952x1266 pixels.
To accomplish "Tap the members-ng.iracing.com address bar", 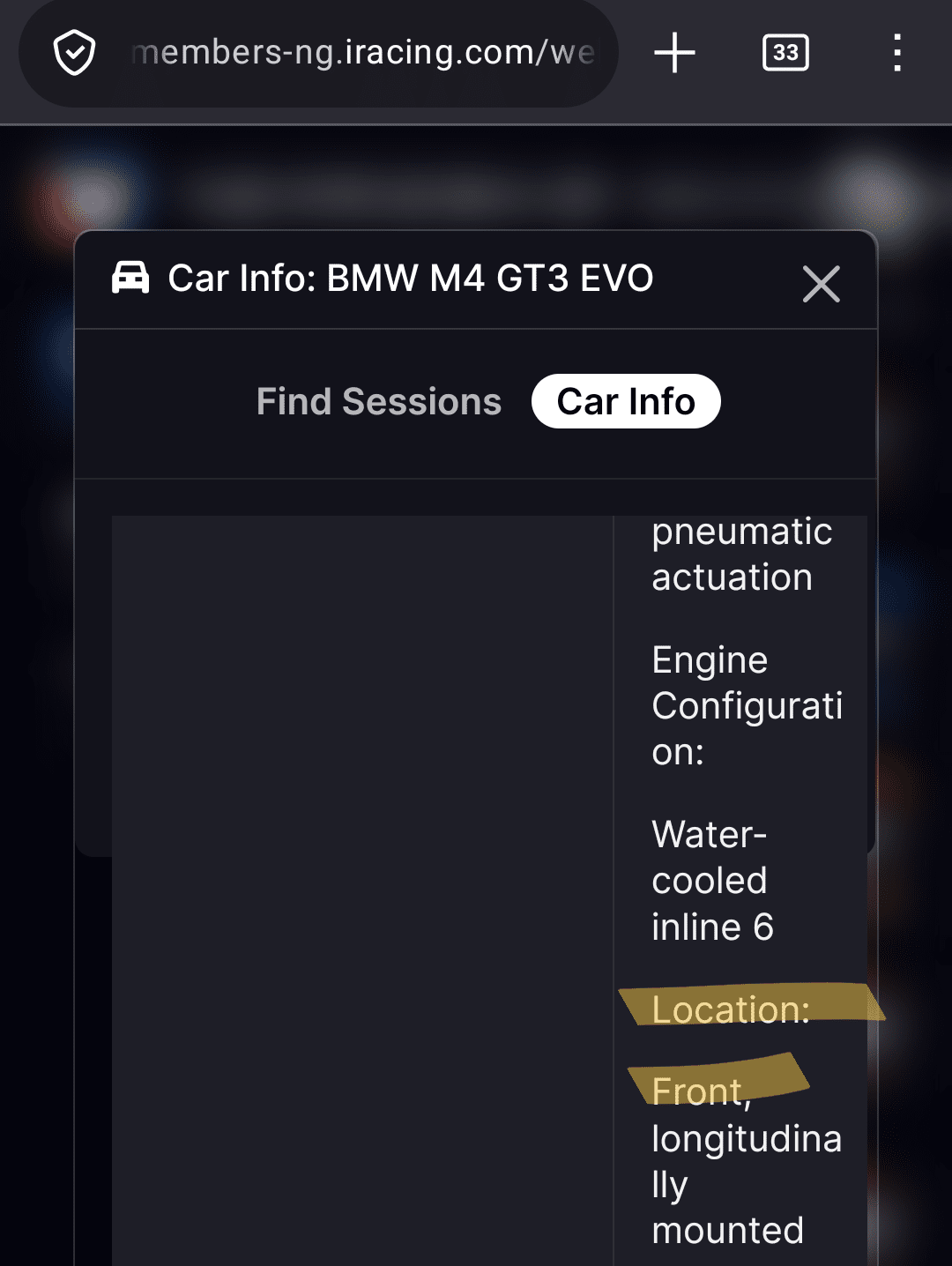I will tap(361, 53).
